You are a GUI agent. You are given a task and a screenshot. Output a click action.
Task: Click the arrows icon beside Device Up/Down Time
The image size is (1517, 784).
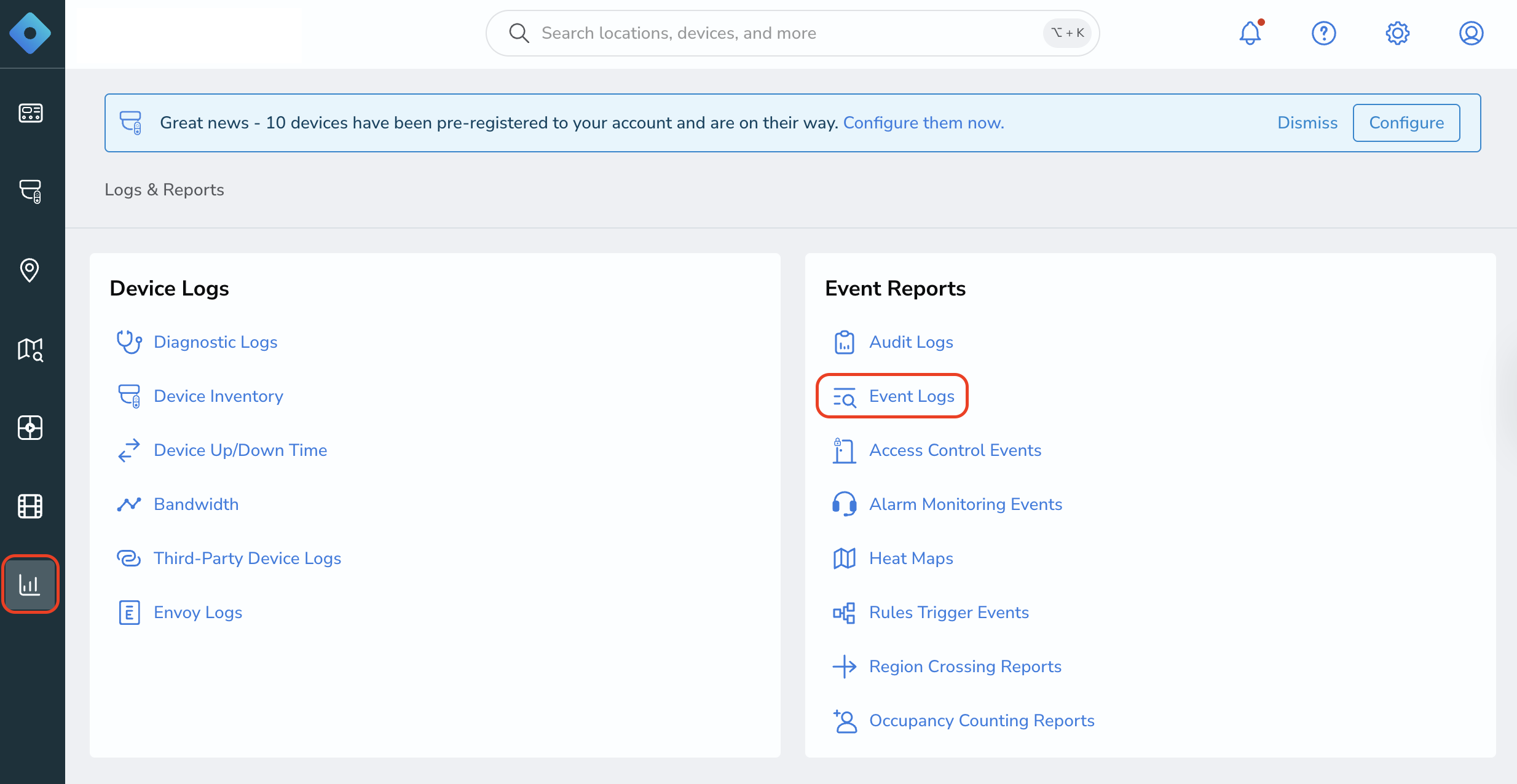[129, 450]
